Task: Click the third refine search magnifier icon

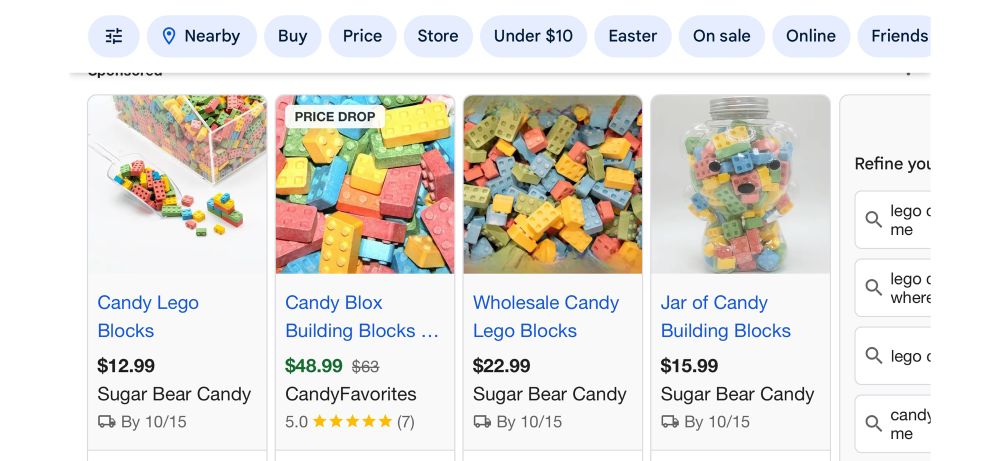Action: click(873, 356)
